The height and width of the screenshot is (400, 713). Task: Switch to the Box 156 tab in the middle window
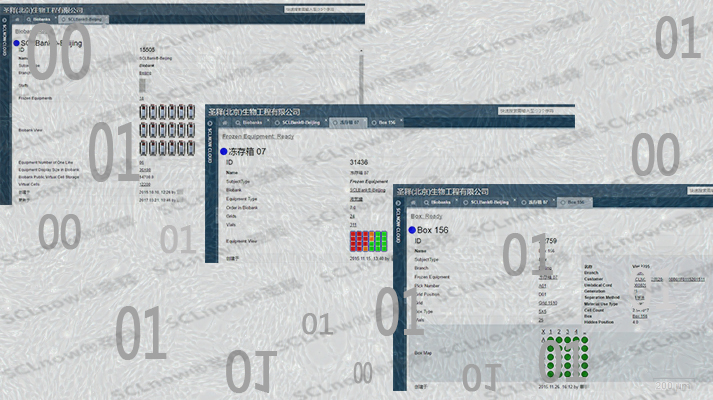[385, 123]
